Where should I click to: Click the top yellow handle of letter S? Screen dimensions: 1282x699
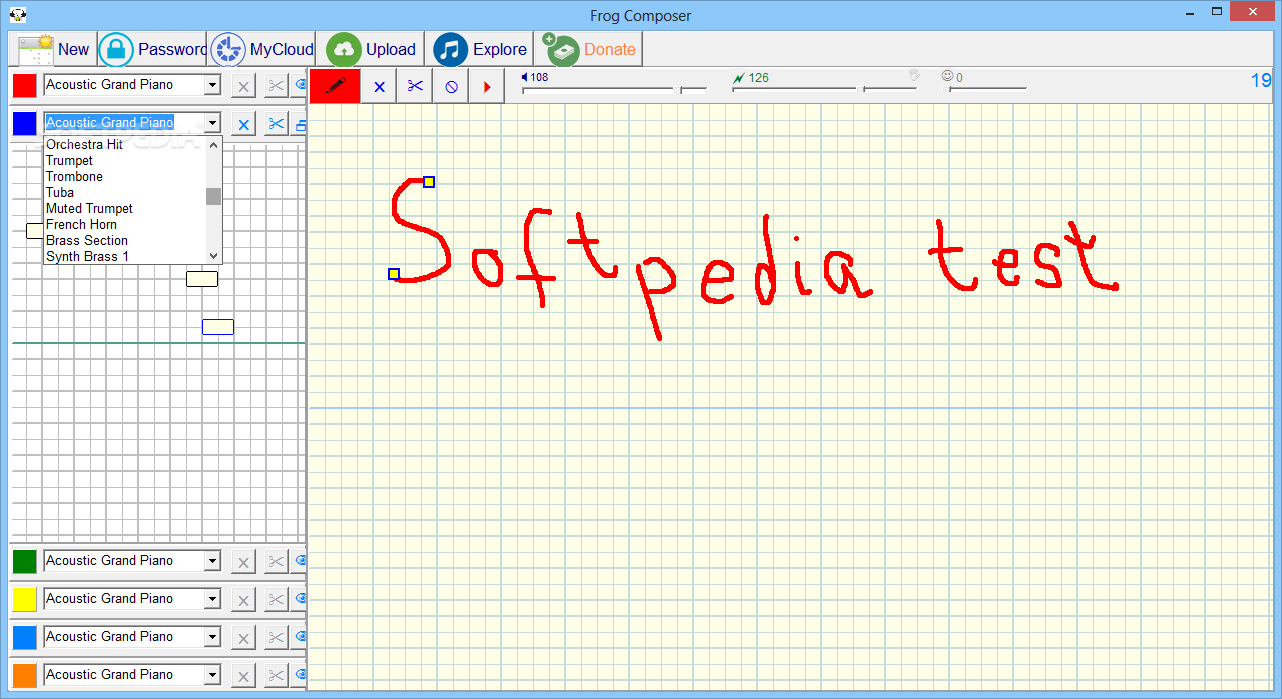pos(429,181)
